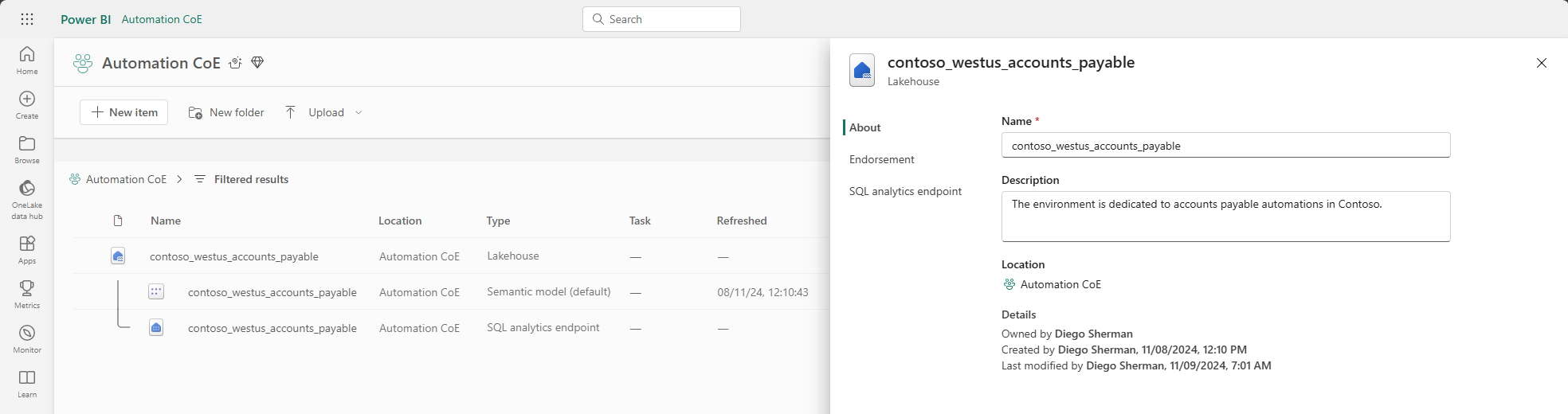
Task: Open Create in the left navigation
Action: click(x=27, y=104)
